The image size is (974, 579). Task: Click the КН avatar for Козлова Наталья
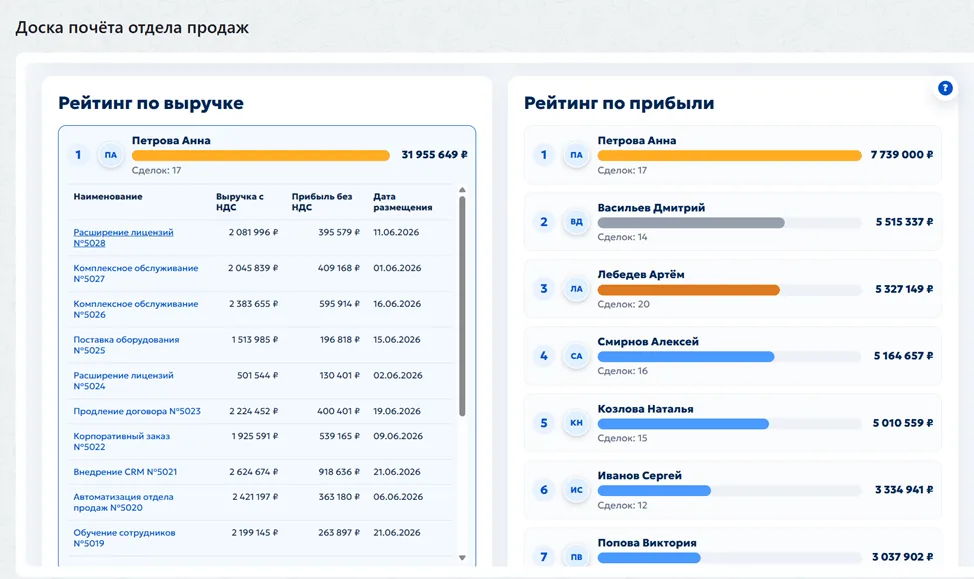pos(576,423)
